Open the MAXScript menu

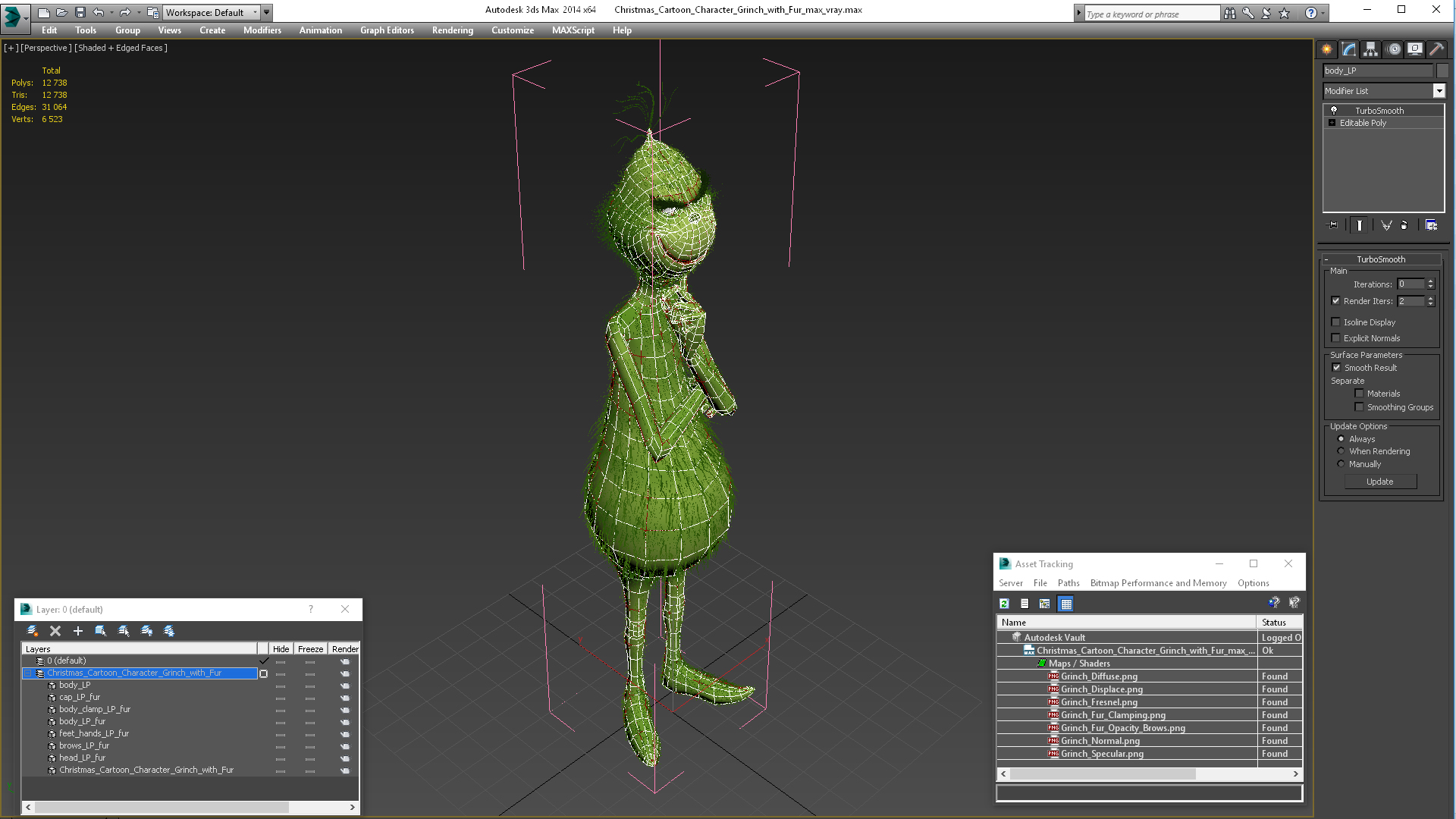pos(573,30)
